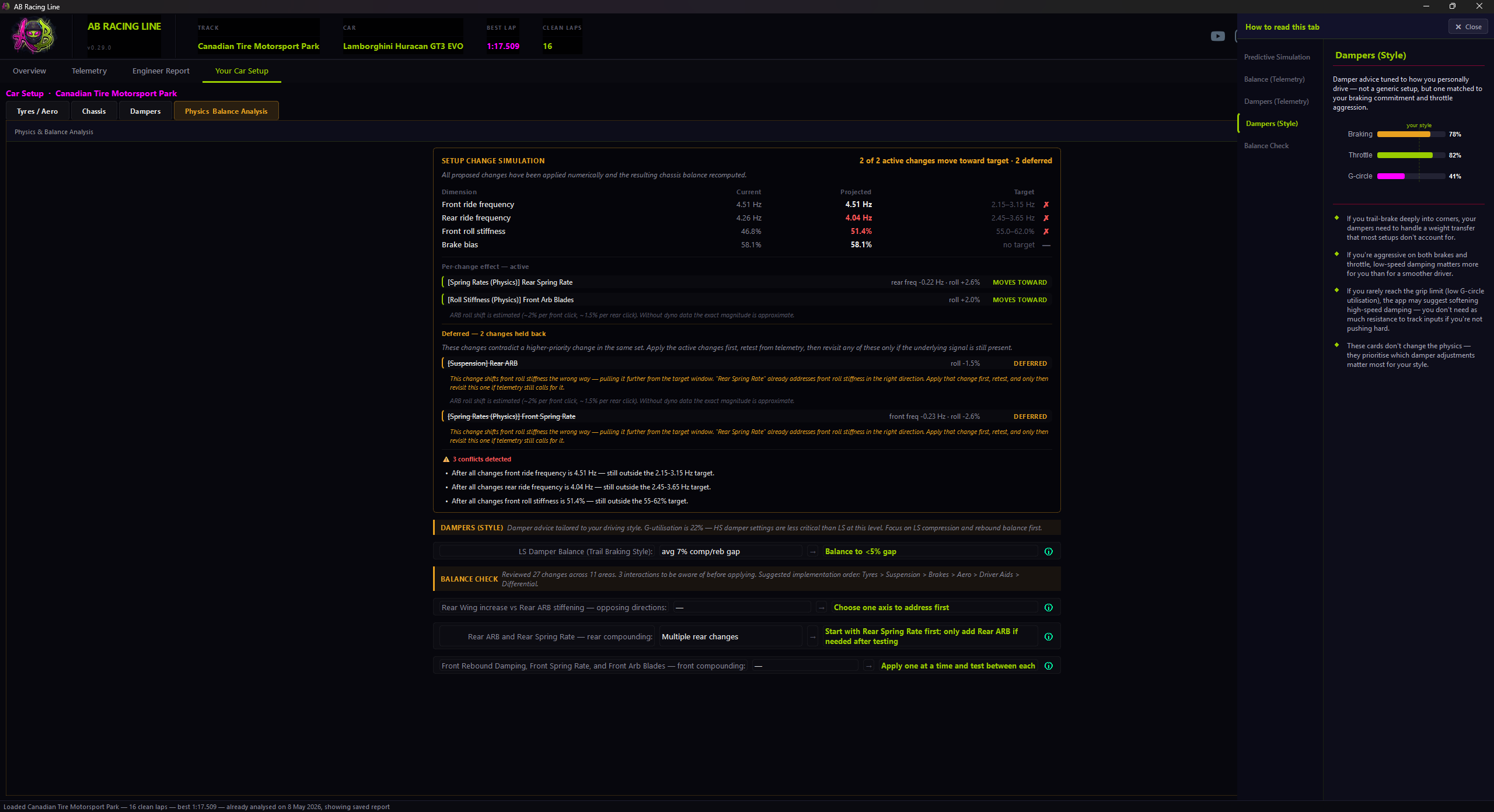
Task: Click the v0.29.0 version label
Action: [x=99, y=48]
